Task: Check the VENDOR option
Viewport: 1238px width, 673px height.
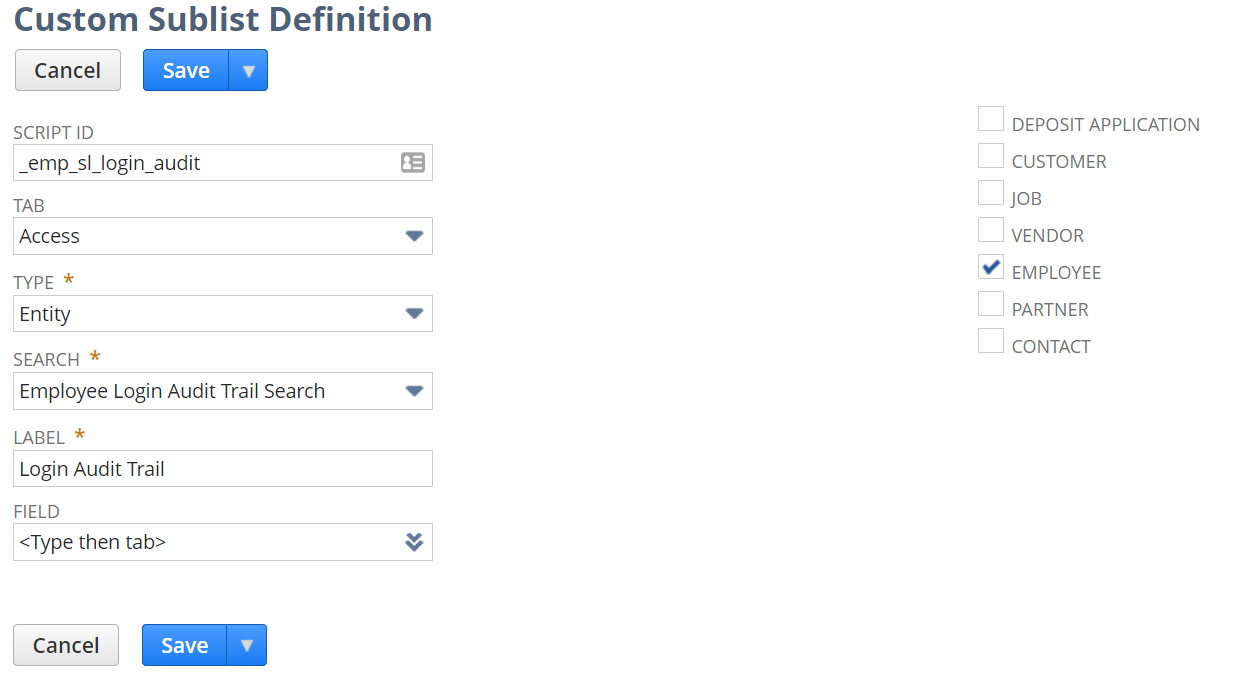Action: pos(990,229)
